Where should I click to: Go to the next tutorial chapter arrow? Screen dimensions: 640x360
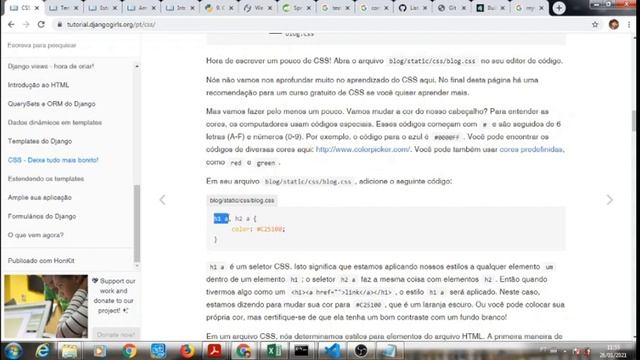tap(609, 200)
